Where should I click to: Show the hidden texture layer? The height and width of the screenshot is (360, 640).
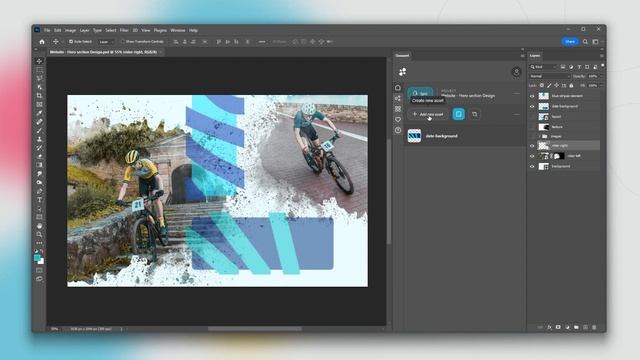coord(532,127)
